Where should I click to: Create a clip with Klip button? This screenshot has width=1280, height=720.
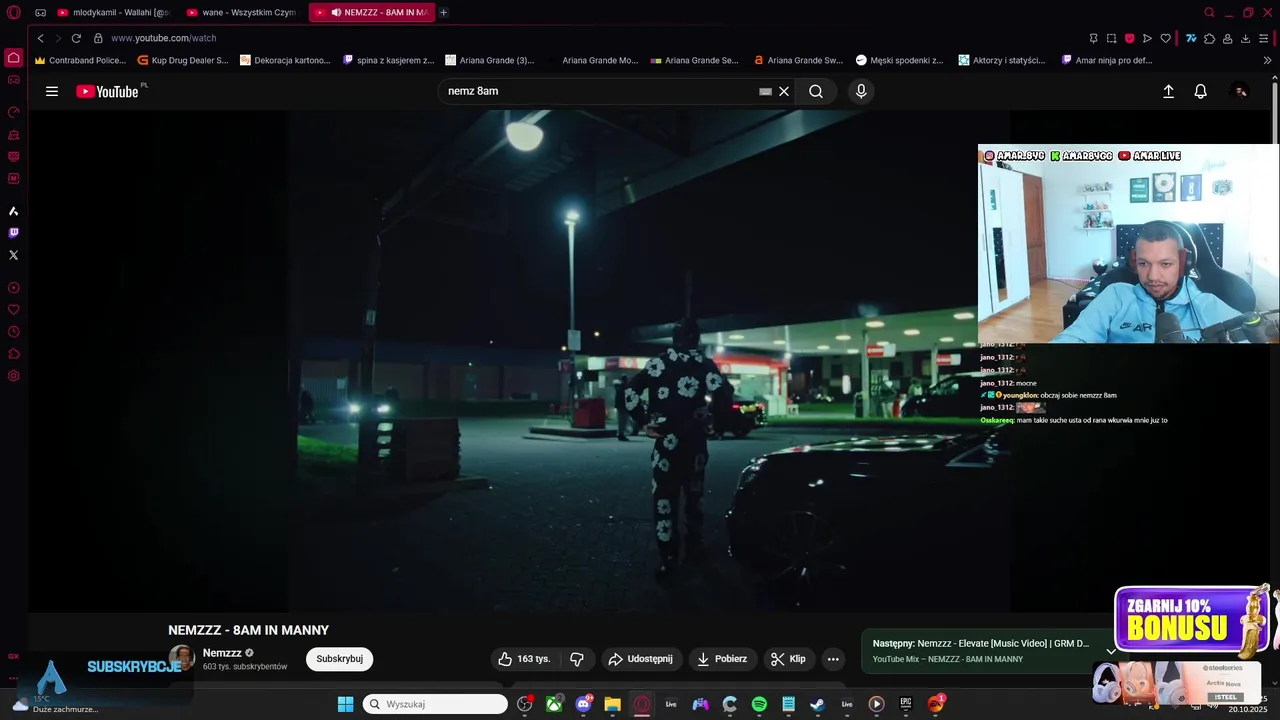(x=788, y=659)
